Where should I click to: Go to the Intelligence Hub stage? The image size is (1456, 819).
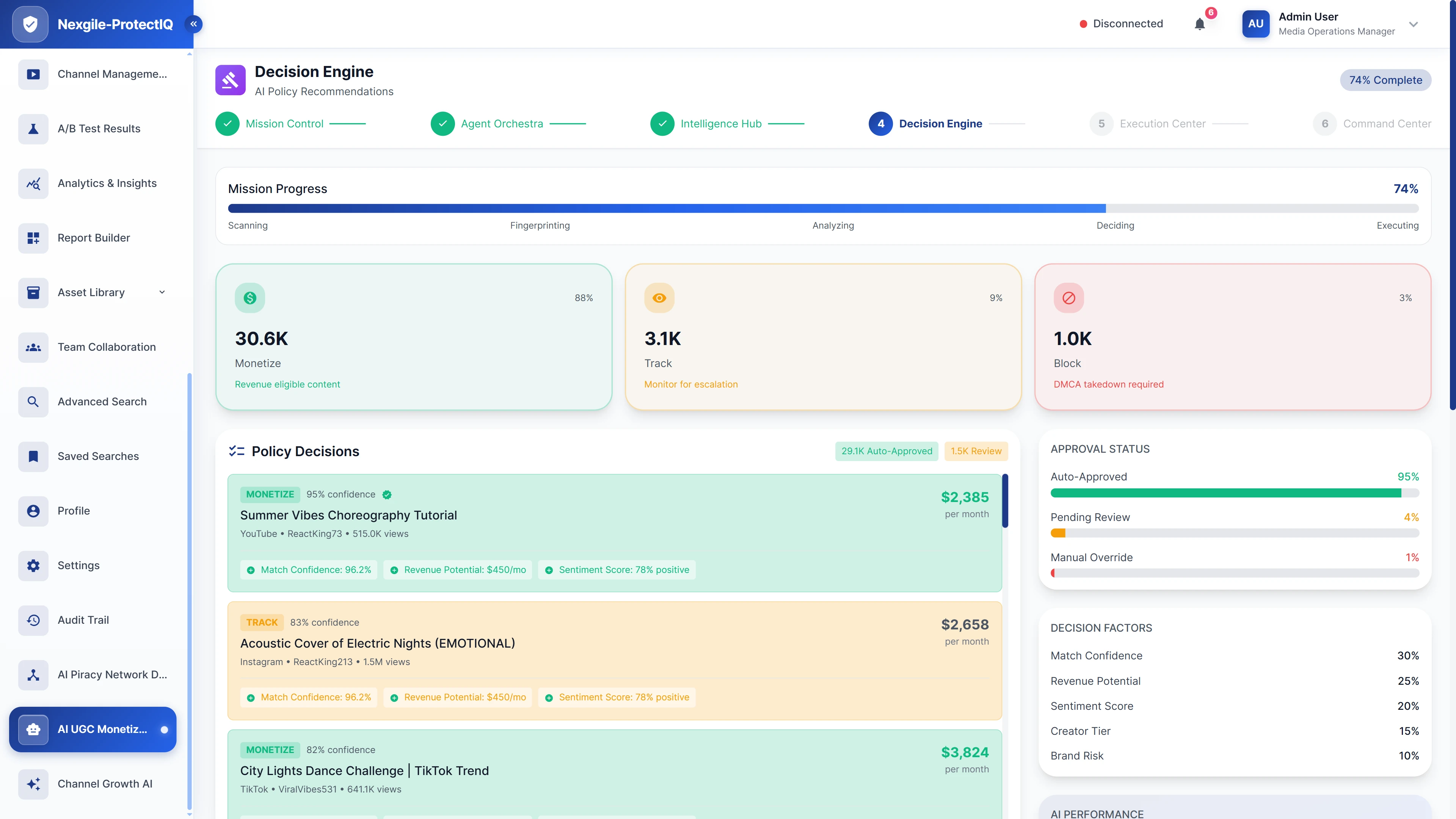click(721, 123)
